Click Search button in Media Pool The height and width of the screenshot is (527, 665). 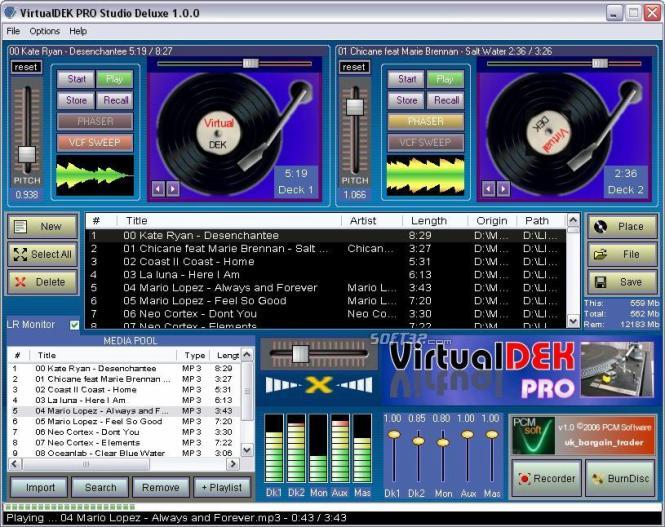(x=100, y=488)
